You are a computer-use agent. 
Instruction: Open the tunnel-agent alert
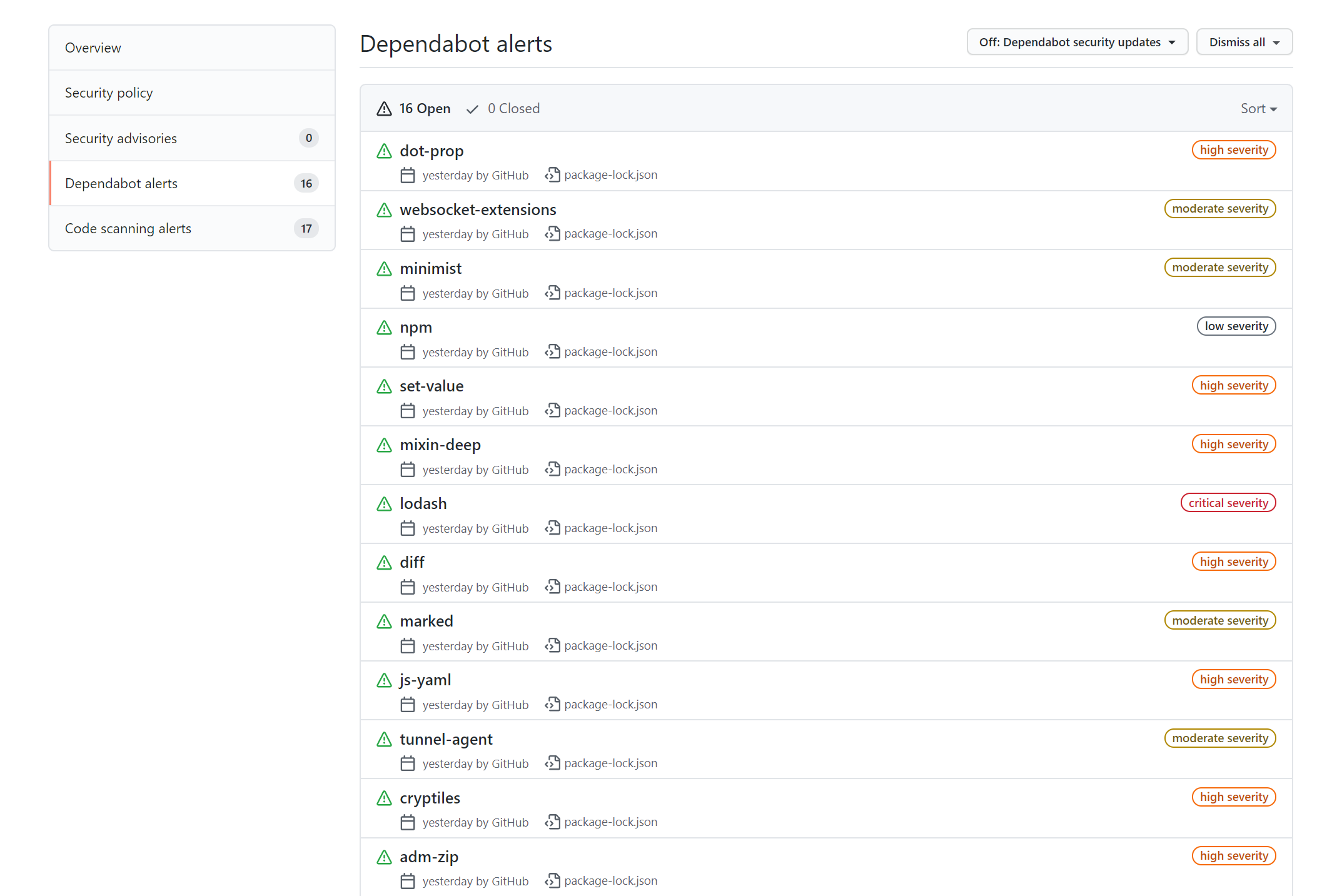click(446, 740)
